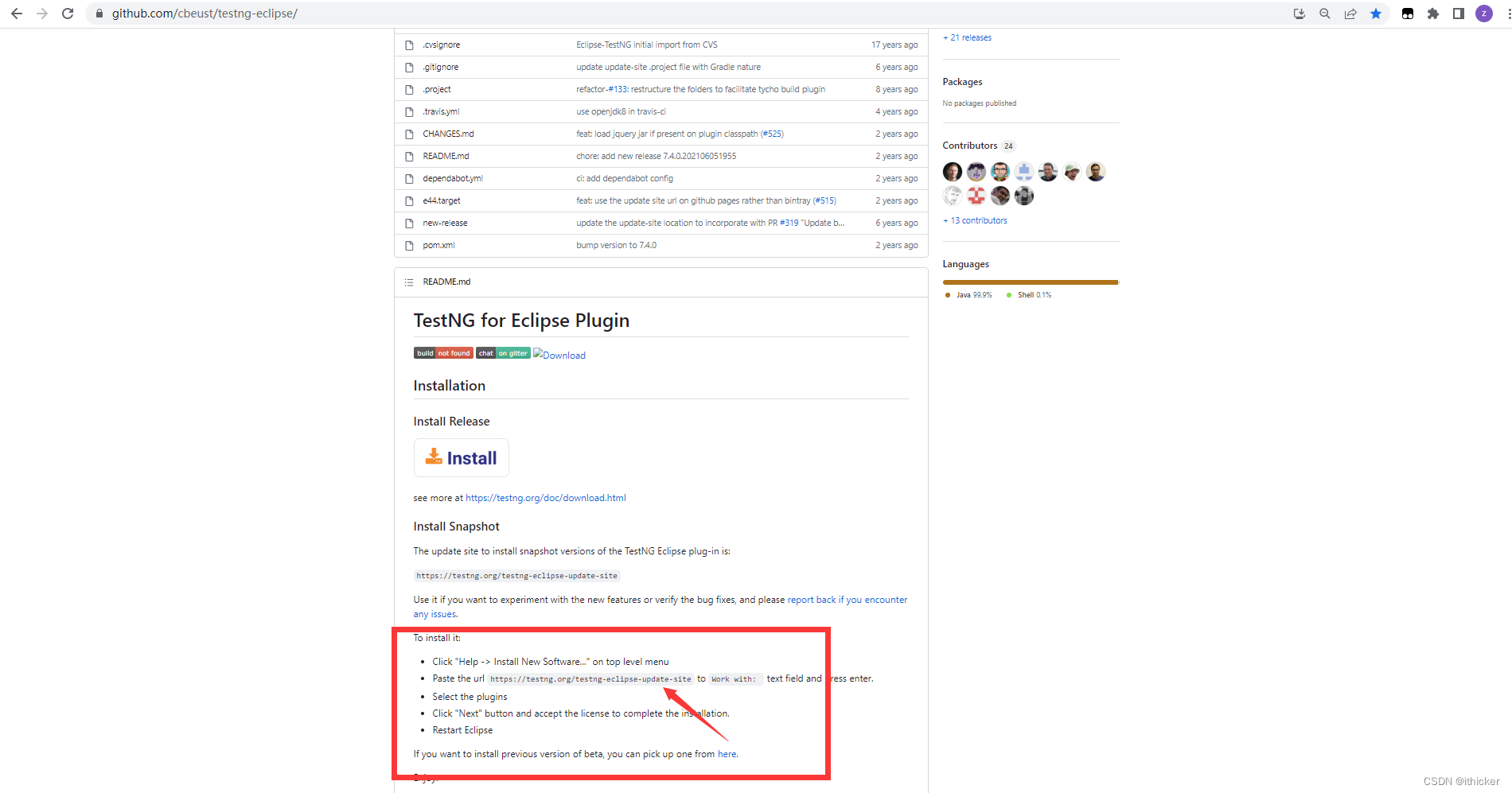Click file icon next to CHANGES.md
The height and width of the screenshot is (793, 1512).
(x=409, y=134)
